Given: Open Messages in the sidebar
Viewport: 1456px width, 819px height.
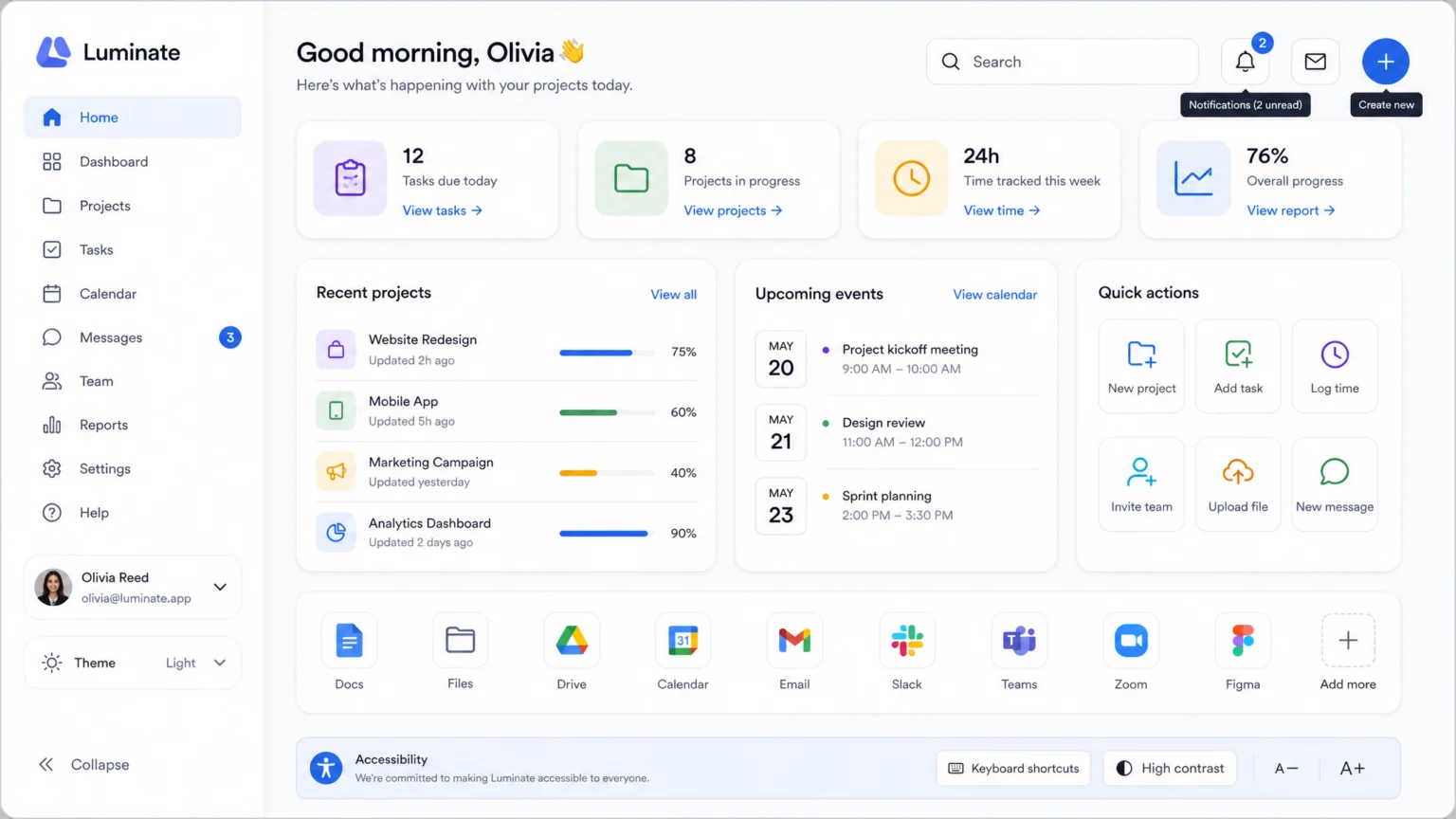Looking at the screenshot, I should coord(133,337).
